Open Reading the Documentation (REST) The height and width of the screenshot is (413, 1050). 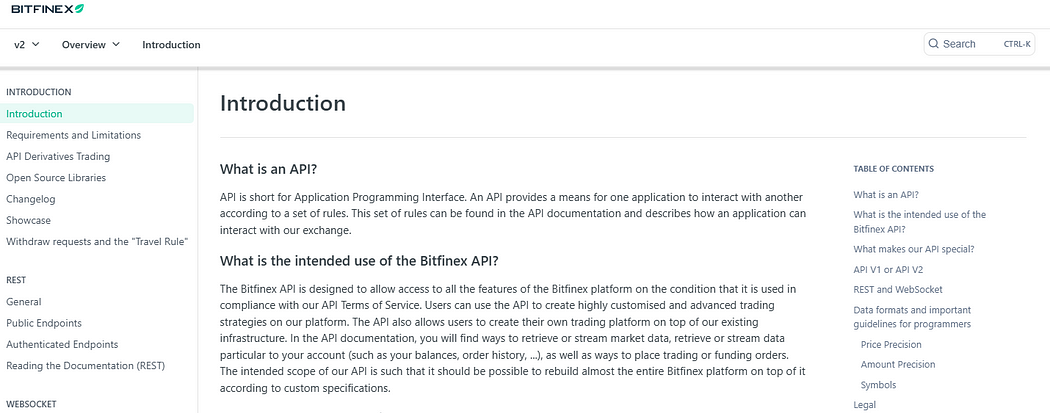86,366
